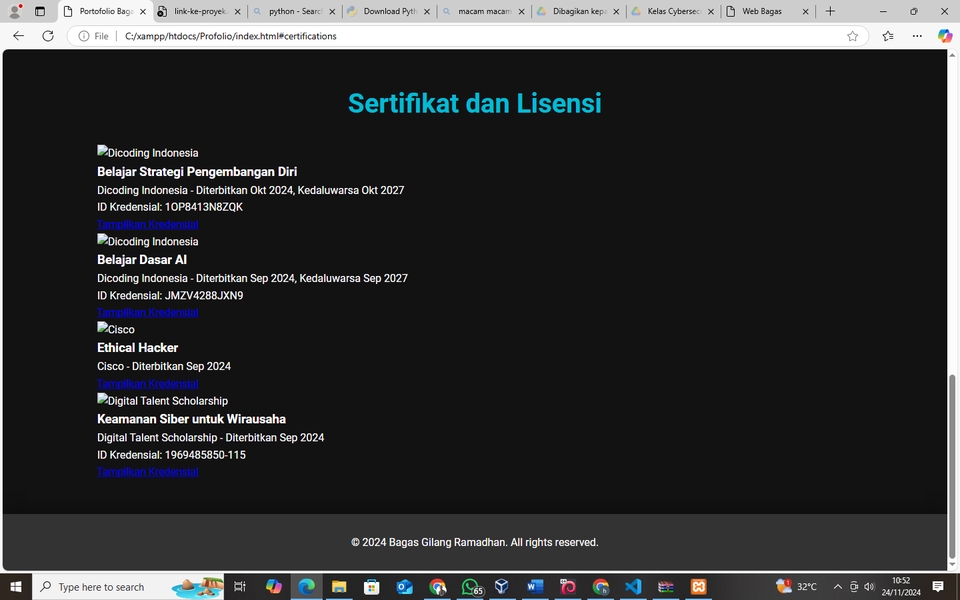Open VirtualBox from the taskbar
Screen dimensions: 960x600
pyautogui.click(x=502, y=587)
